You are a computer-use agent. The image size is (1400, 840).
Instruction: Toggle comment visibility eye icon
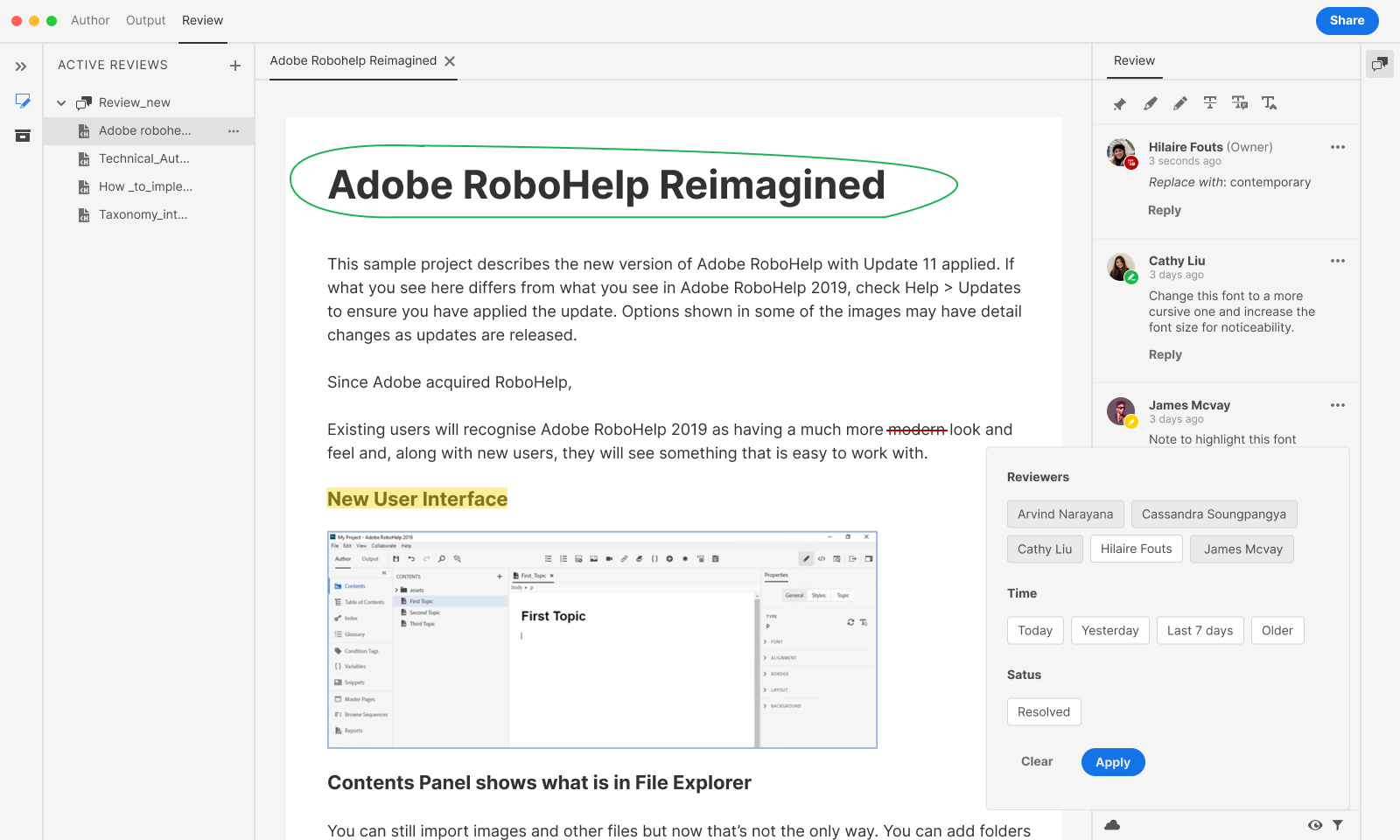tap(1315, 825)
